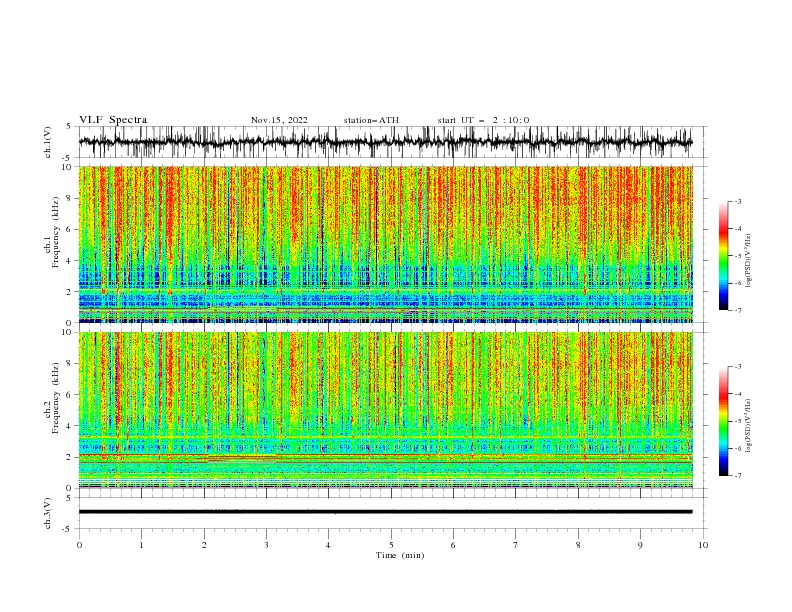Screen dimensions: 792x612
Task: Click the "-7" label on ch.2 color scale
Action: click(x=738, y=476)
